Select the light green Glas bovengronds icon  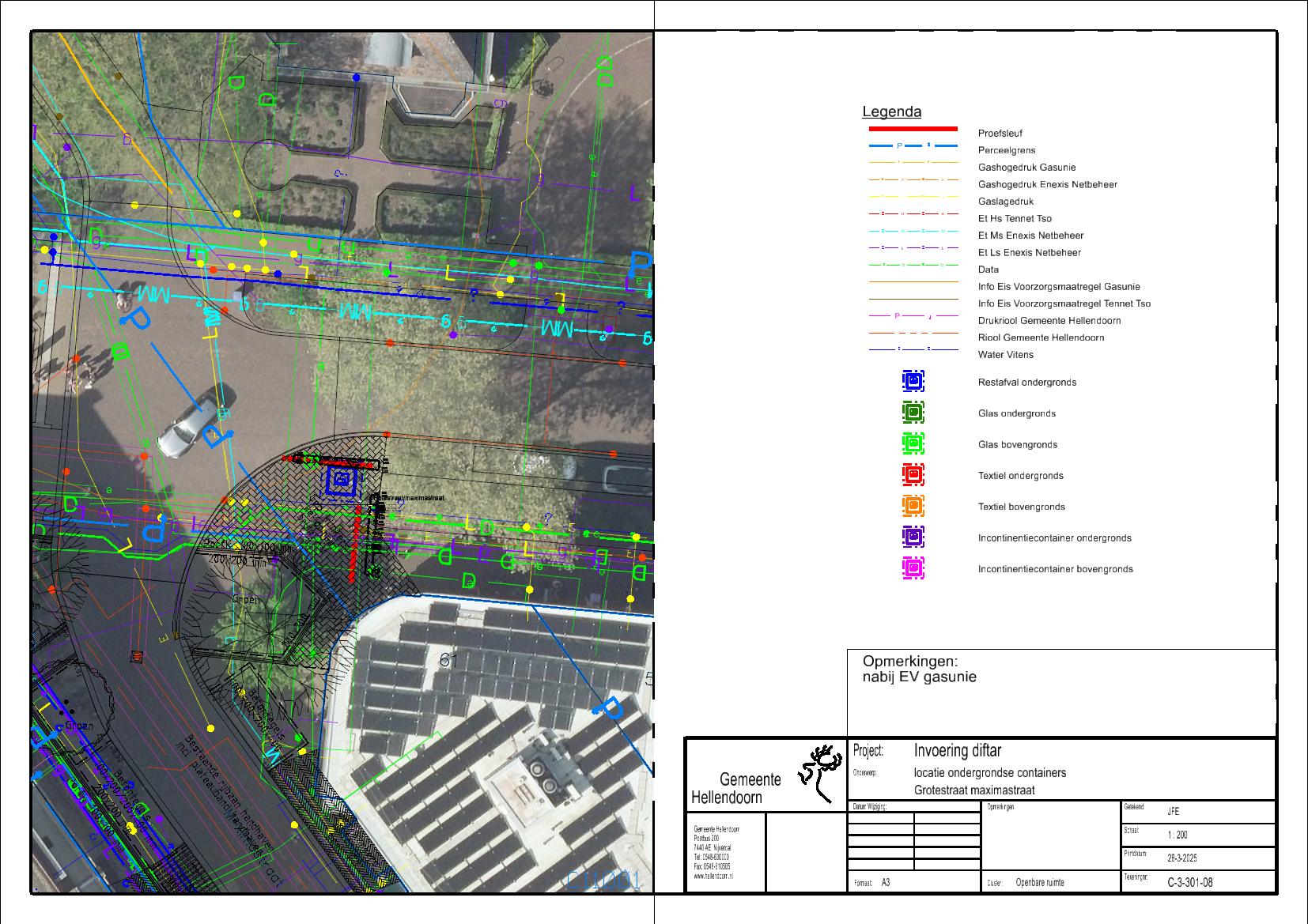pyautogui.click(x=913, y=444)
